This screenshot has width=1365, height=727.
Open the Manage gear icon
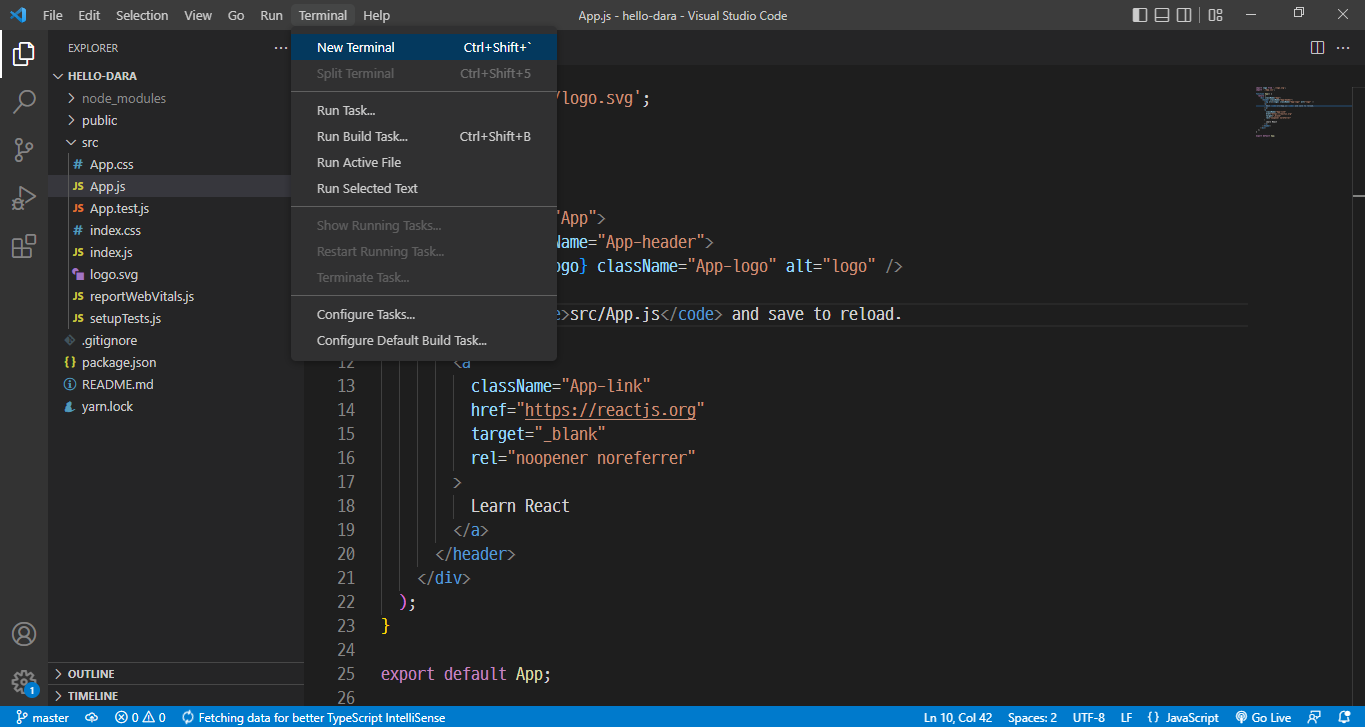24,682
